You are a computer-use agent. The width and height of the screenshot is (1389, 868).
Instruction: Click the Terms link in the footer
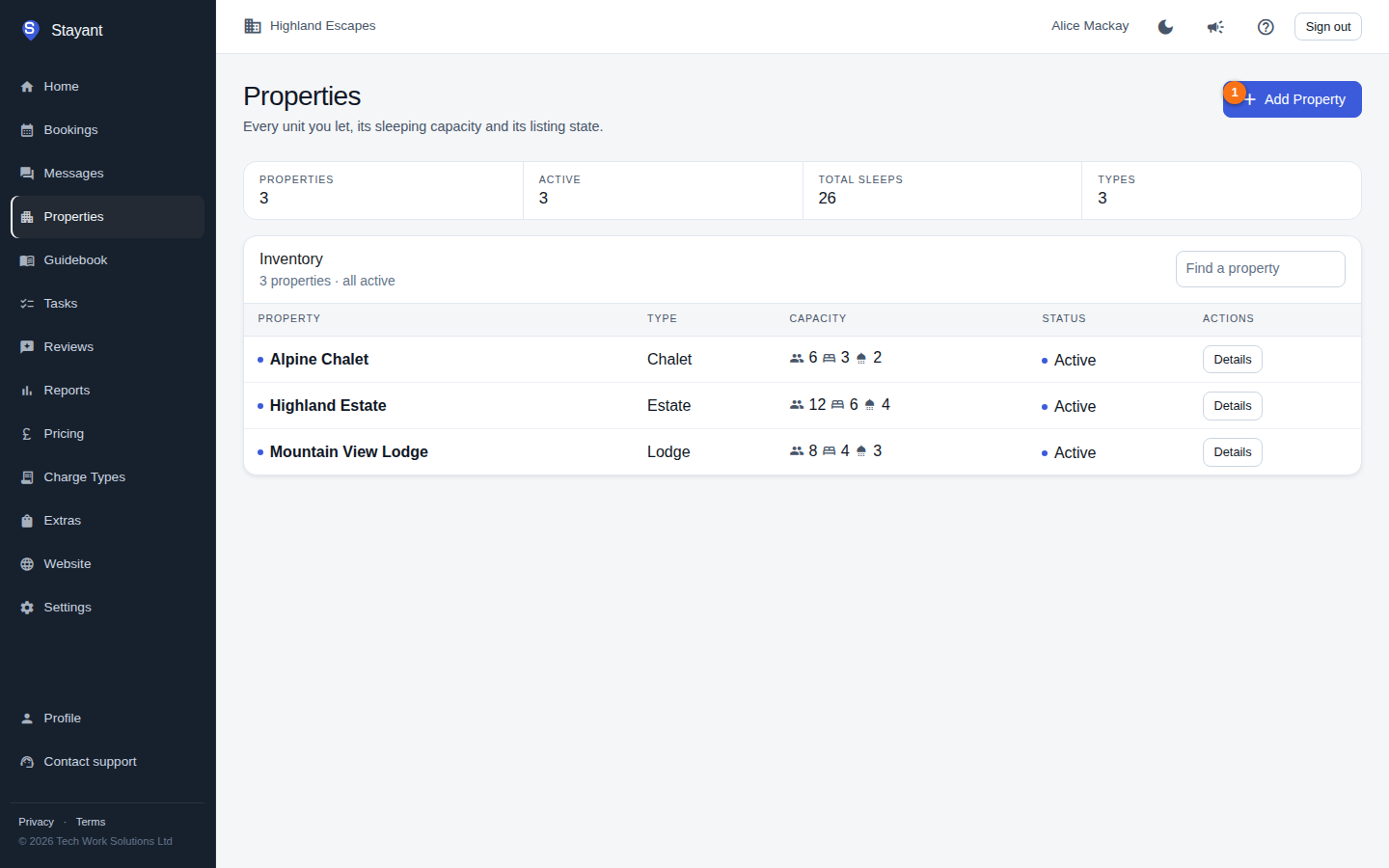click(91, 822)
